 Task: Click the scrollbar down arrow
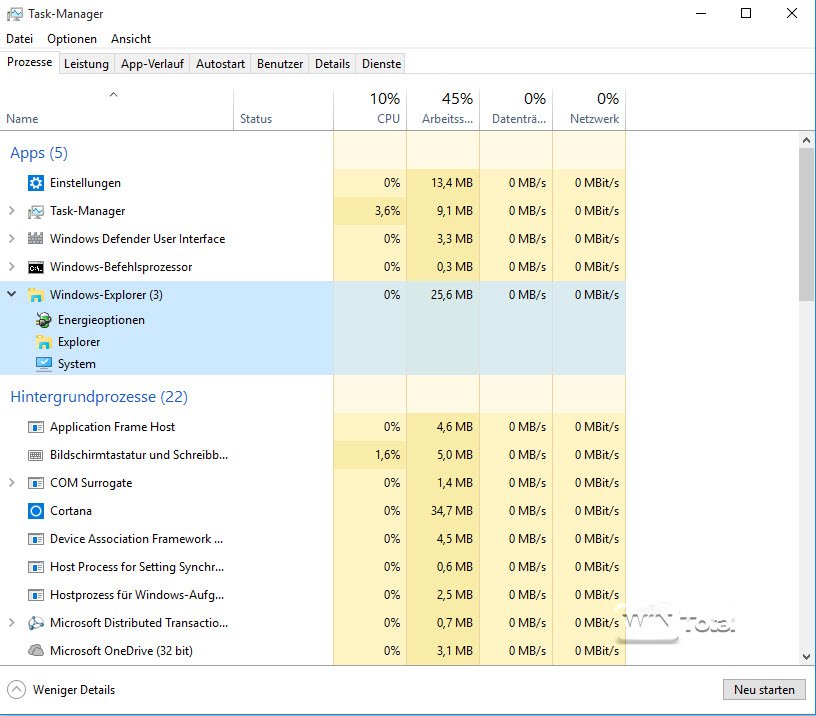pyautogui.click(x=806, y=657)
